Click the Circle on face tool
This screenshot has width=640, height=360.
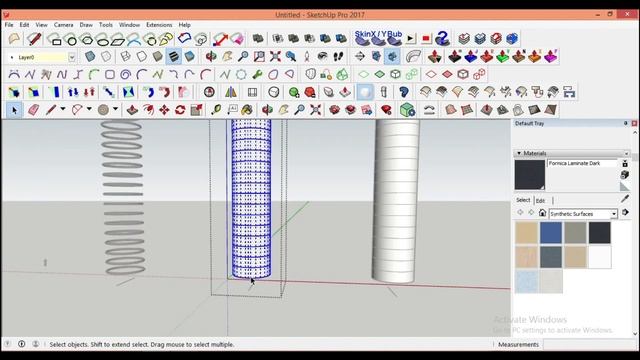pos(71,40)
